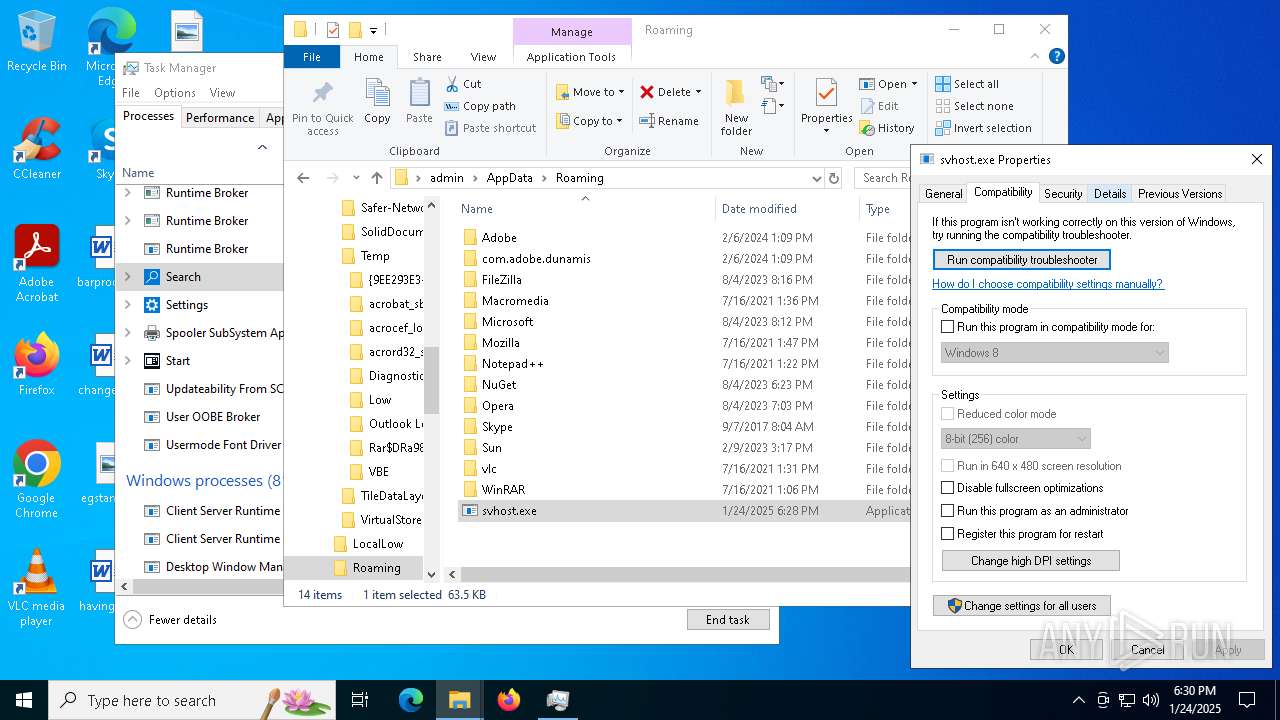The width and height of the screenshot is (1280, 720).
Task: Click the Delete ribbon icon
Action: pyautogui.click(x=670, y=92)
